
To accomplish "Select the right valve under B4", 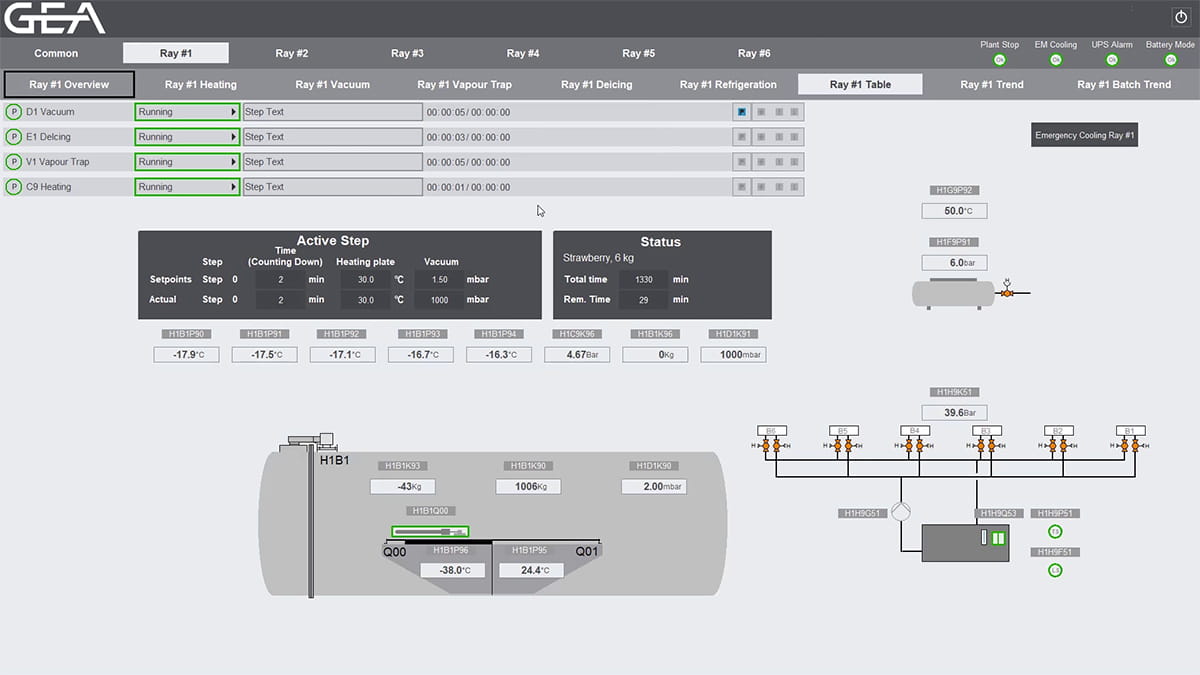I will (919, 445).
